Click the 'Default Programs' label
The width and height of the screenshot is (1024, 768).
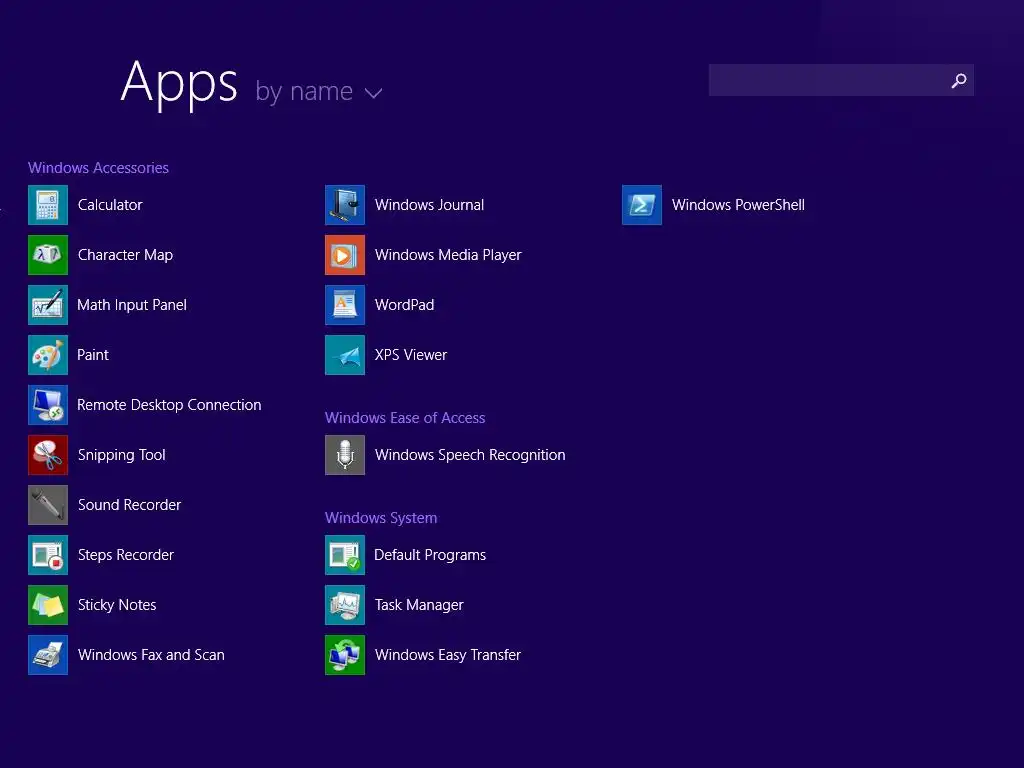[x=430, y=555]
